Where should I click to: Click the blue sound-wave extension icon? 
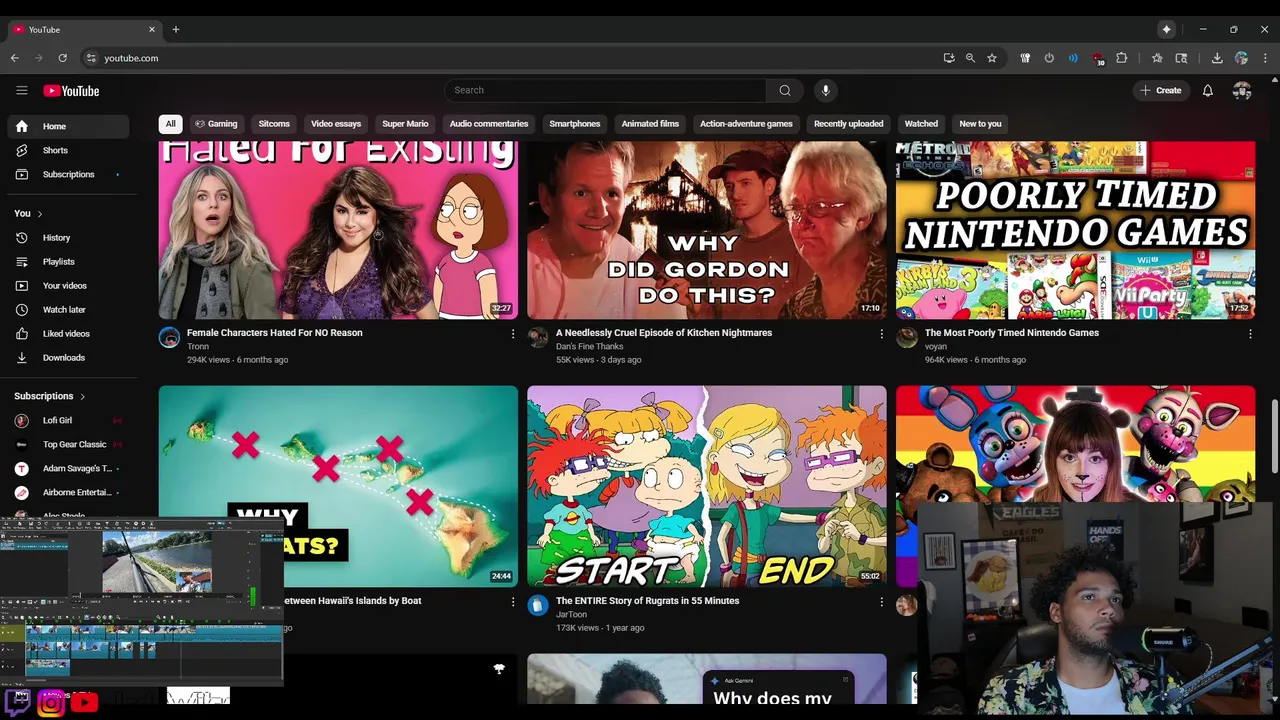1073,58
